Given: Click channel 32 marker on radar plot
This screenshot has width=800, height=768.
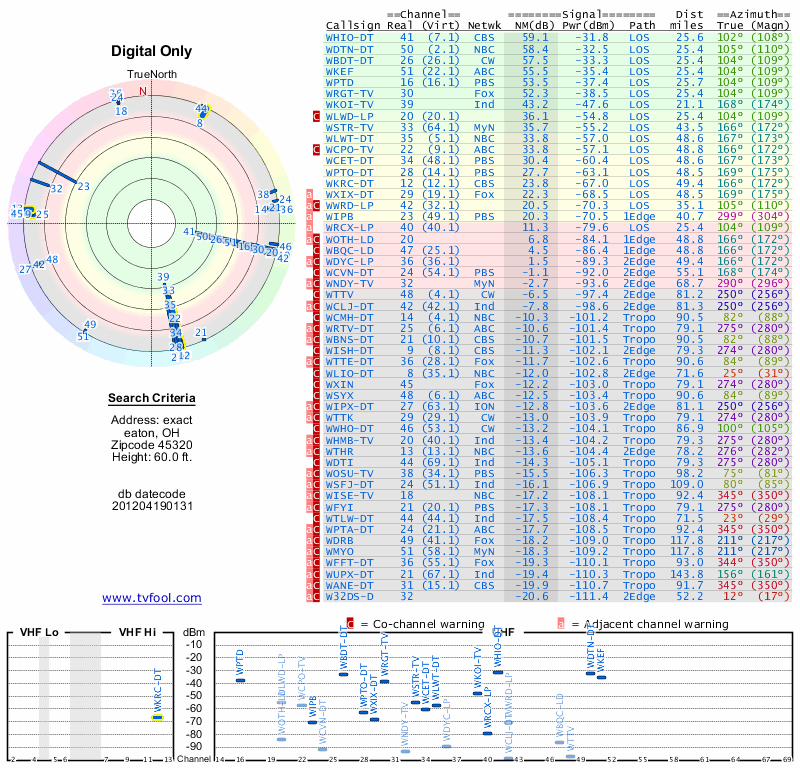Looking at the screenshot, I should click(56, 189).
